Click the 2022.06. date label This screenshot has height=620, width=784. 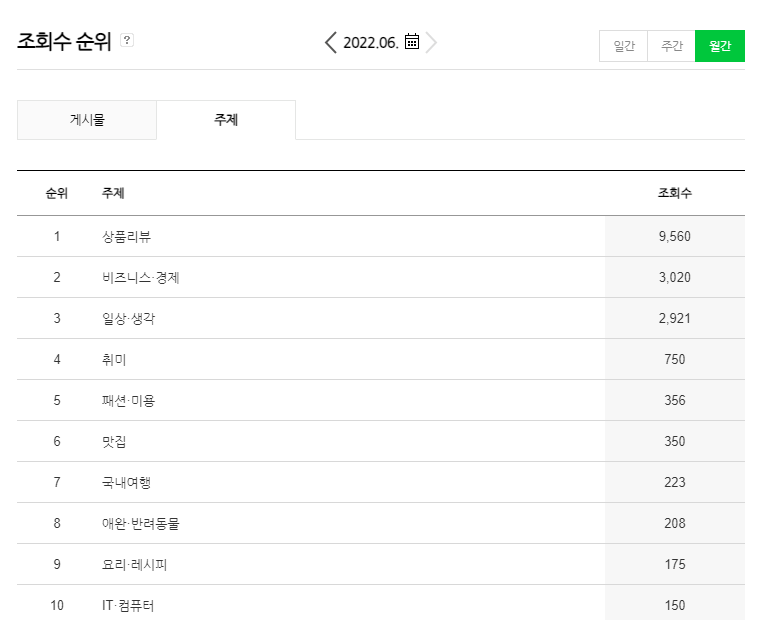coord(370,43)
